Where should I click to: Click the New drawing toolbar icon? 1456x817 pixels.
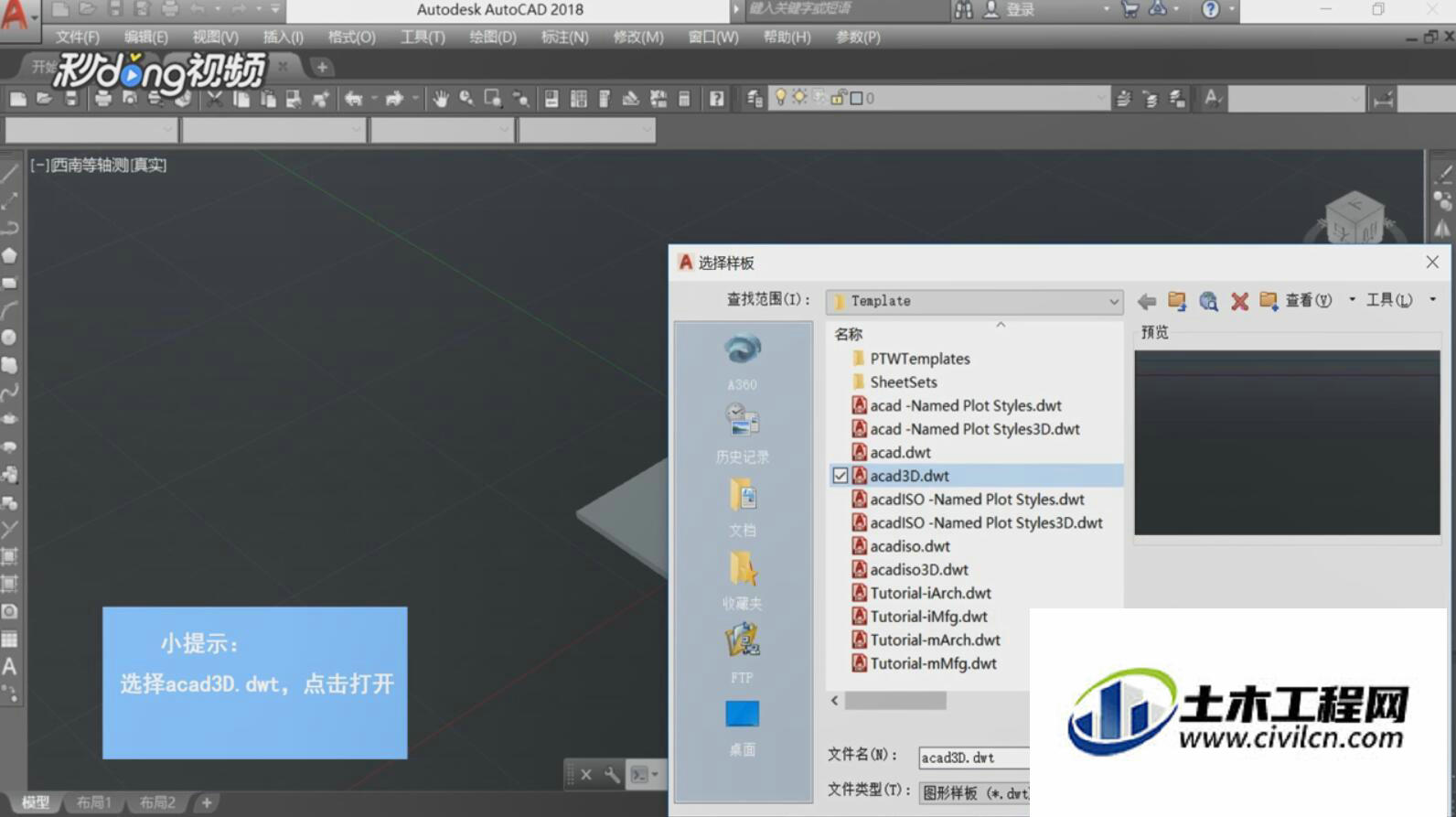coord(17,99)
